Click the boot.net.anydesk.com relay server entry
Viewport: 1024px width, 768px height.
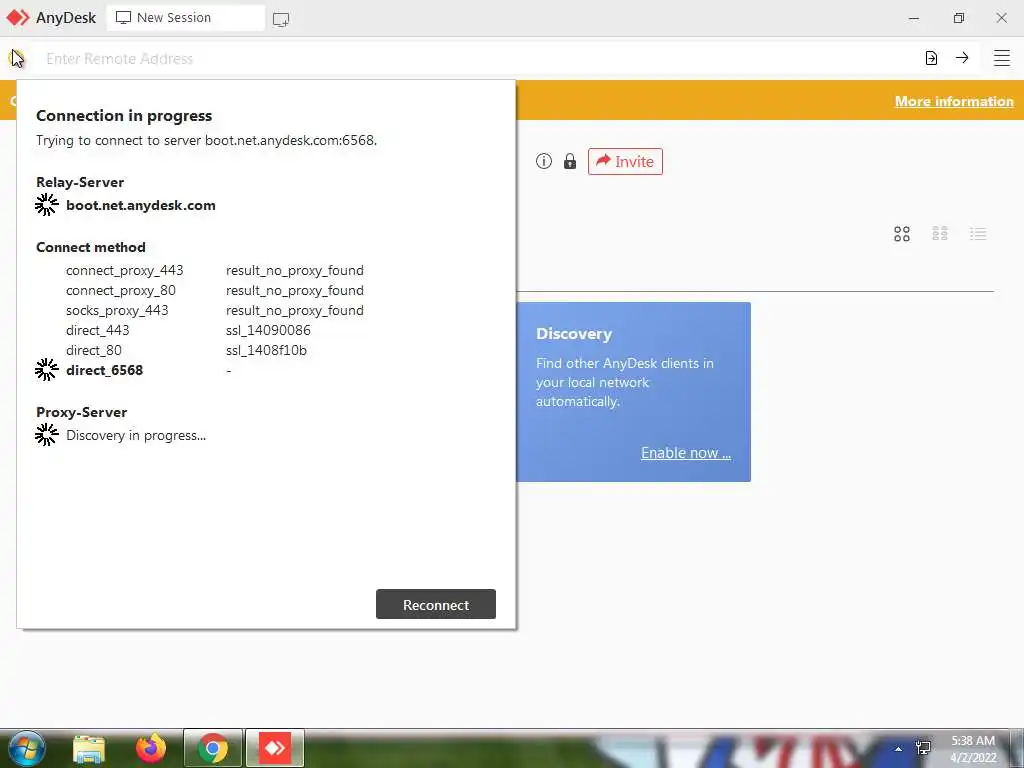tap(140, 205)
